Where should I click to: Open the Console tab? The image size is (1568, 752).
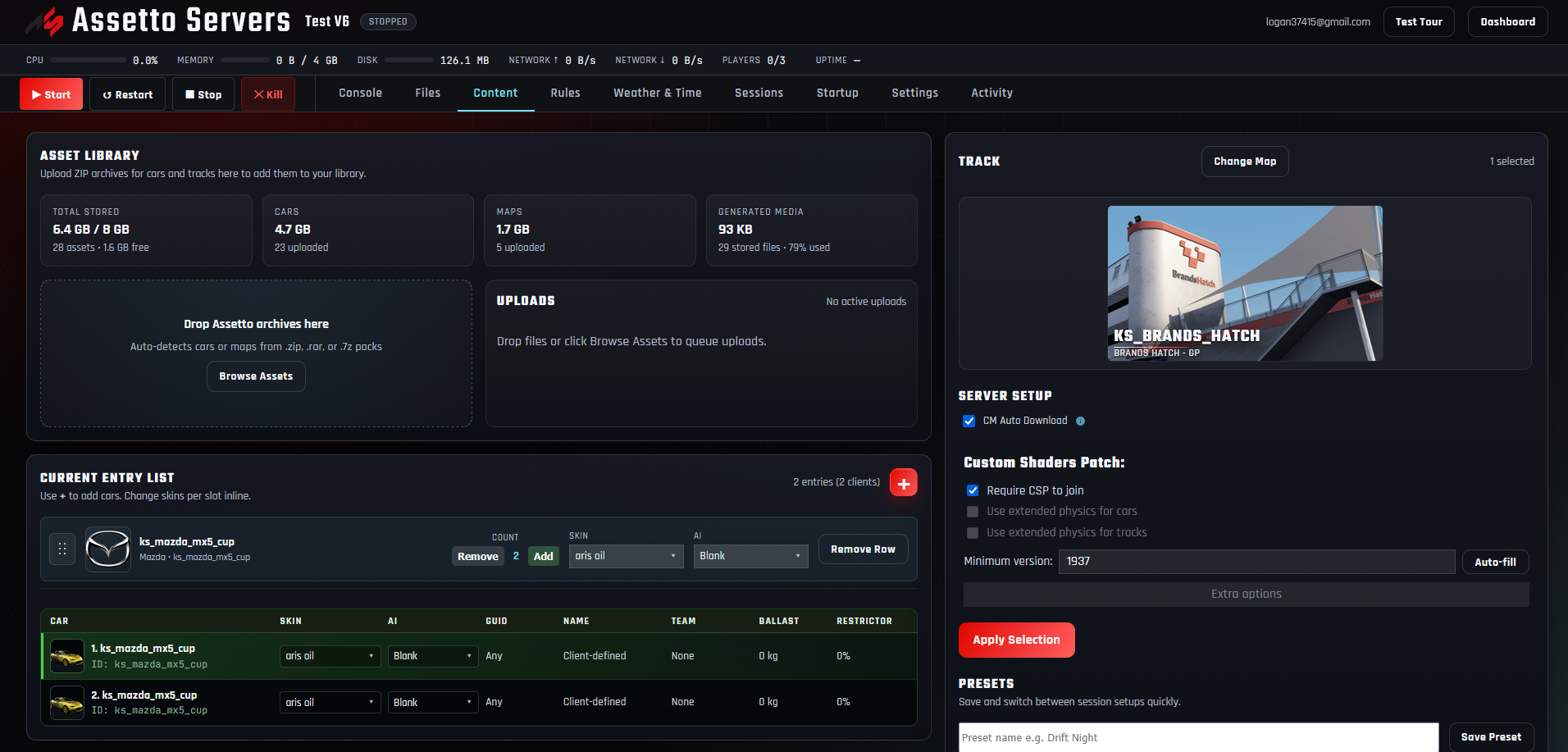[360, 93]
